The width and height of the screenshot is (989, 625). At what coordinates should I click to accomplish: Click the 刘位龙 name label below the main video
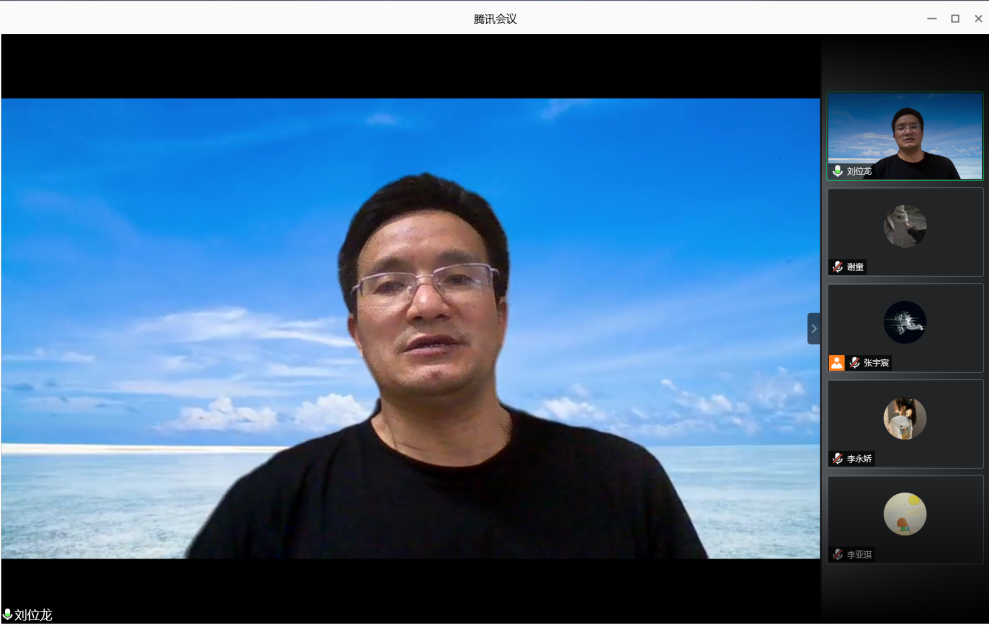pos(33,615)
